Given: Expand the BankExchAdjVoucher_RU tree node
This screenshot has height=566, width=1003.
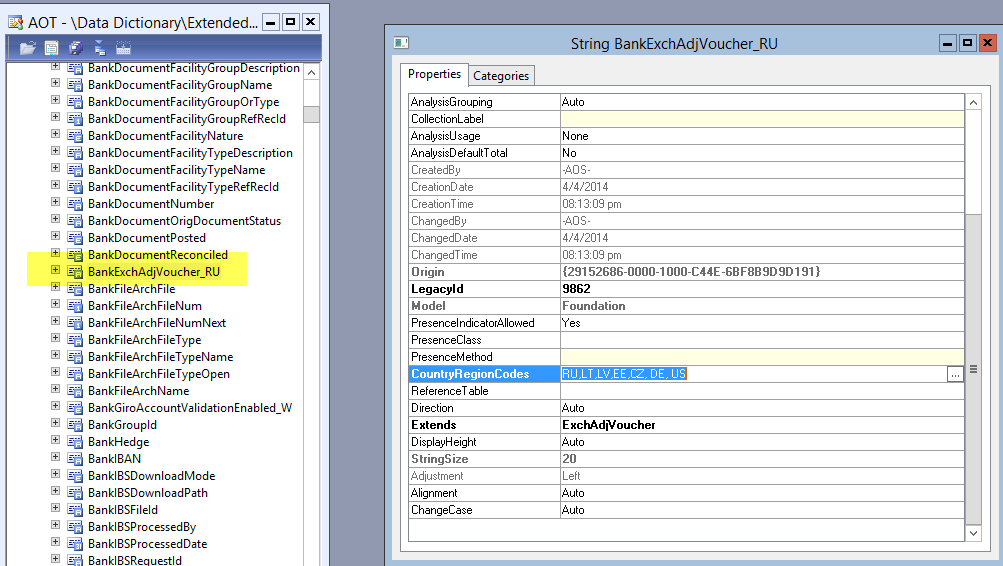Looking at the screenshot, I should coord(56,271).
